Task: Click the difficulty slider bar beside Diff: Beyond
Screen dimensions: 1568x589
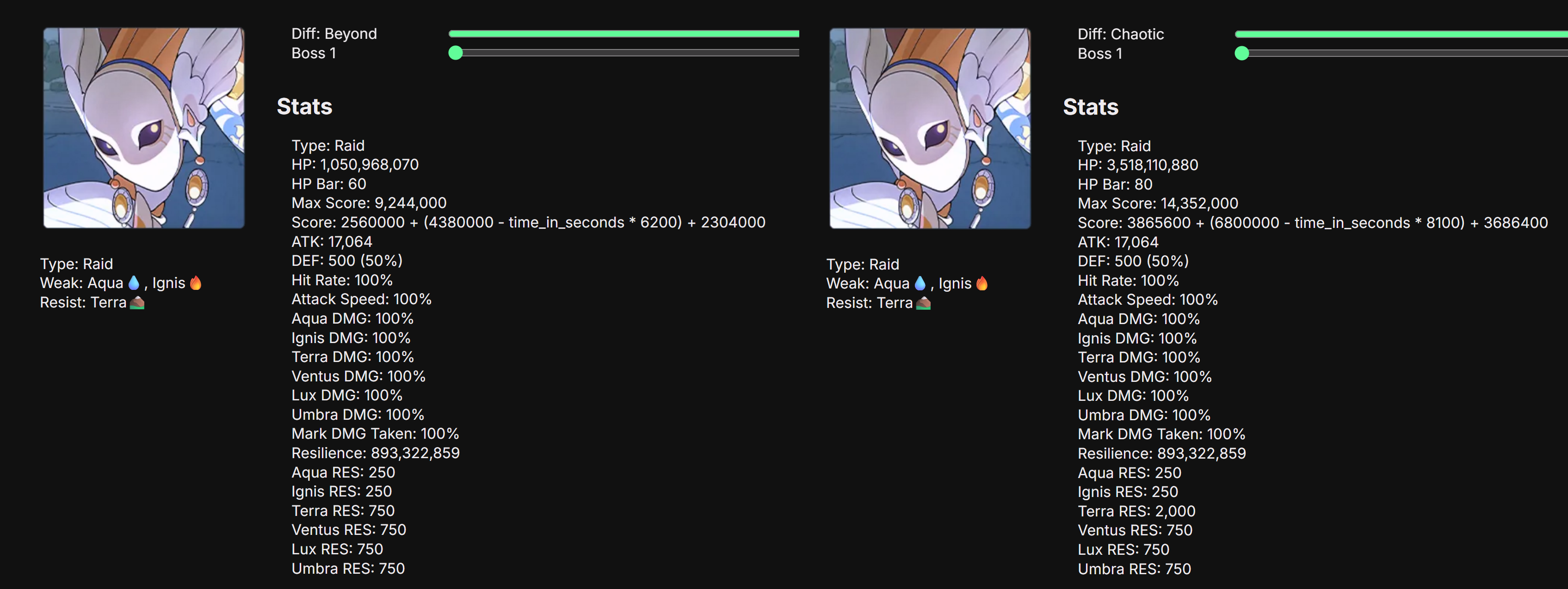Action: 624,33
